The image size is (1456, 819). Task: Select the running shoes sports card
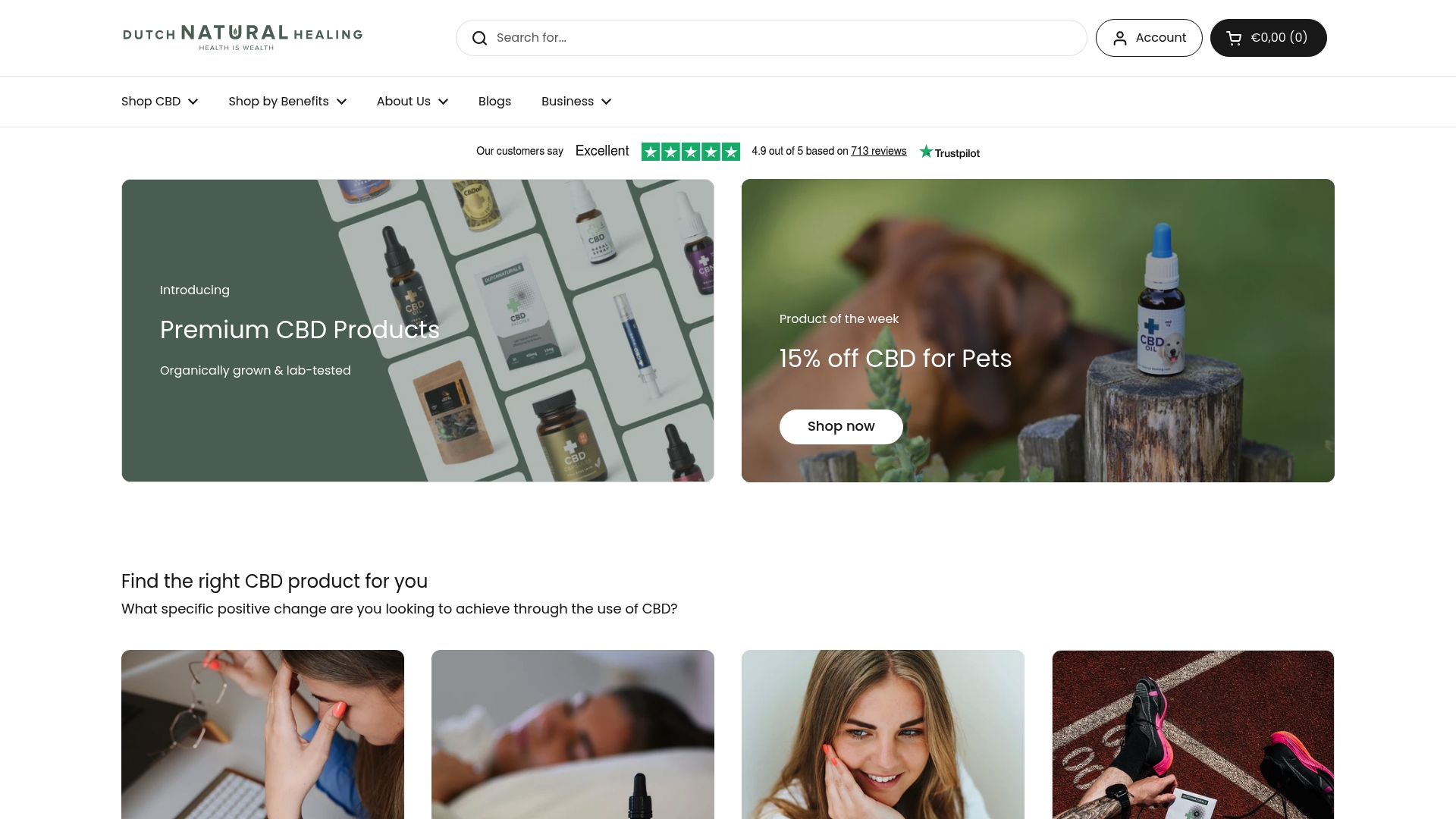pyautogui.click(x=1193, y=734)
